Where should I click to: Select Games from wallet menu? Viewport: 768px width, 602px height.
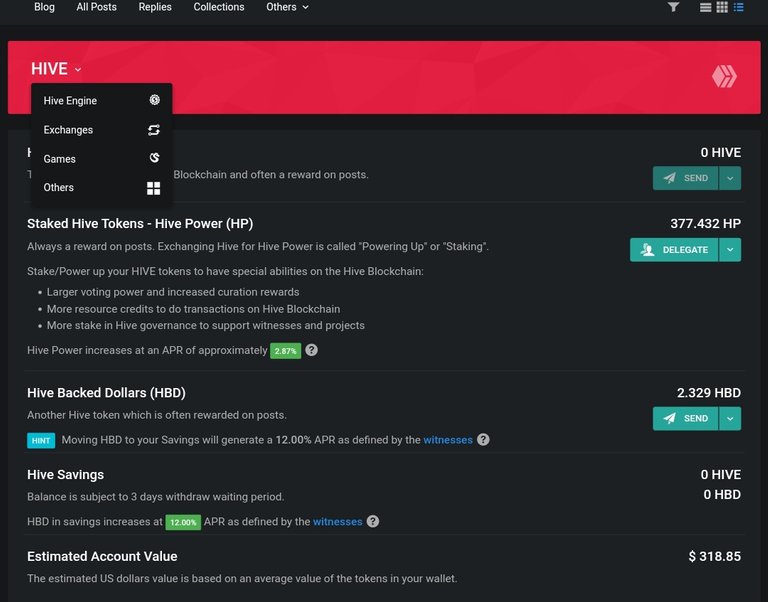(x=101, y=159)
